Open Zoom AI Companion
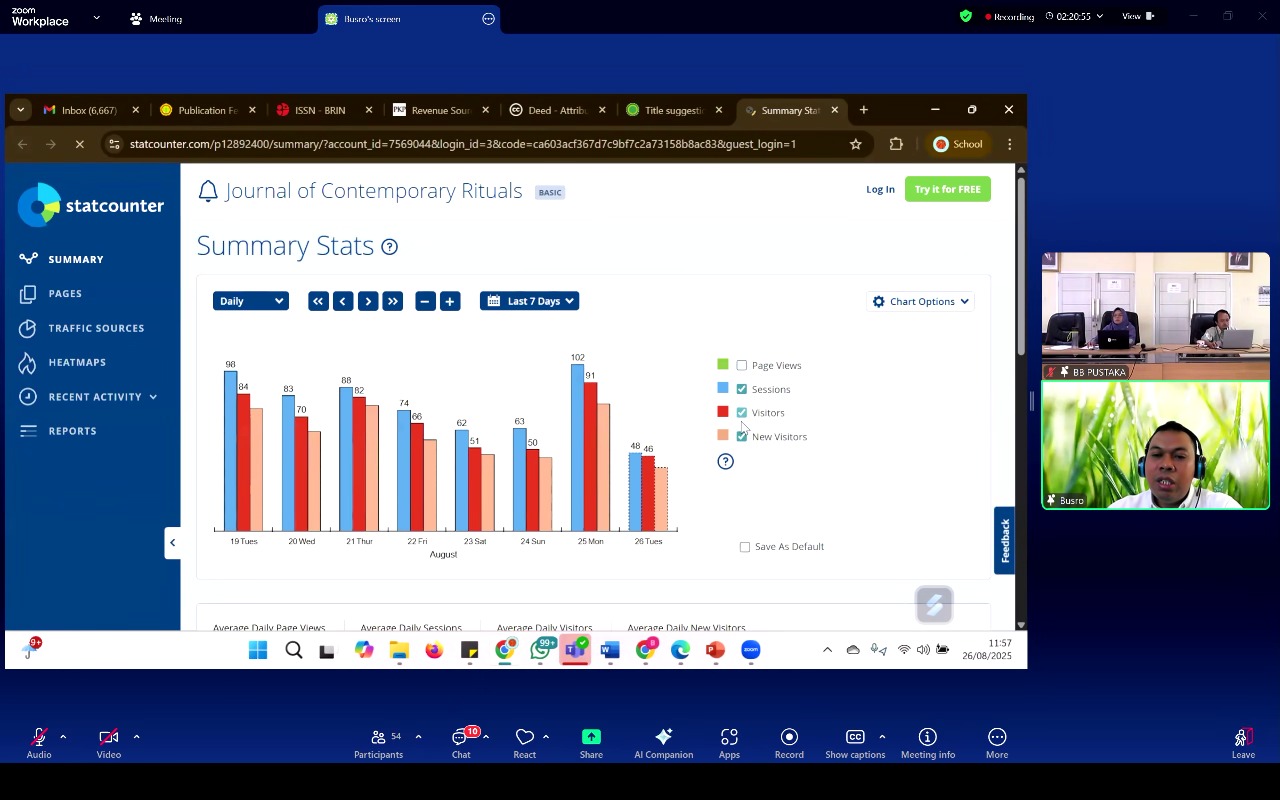The height and width of the screenshot is (800, 1280). (x=663, y=738)
